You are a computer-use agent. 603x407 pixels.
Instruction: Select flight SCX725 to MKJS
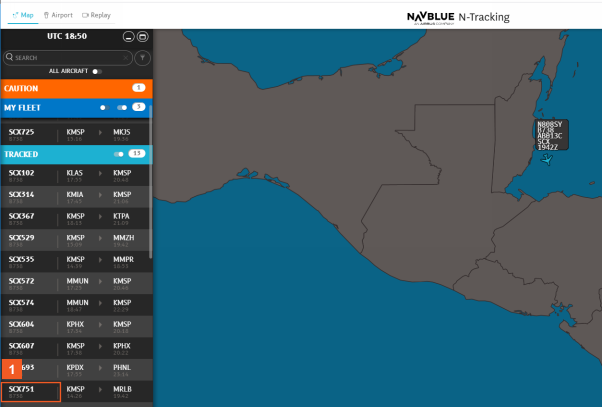tap(75, 134)
